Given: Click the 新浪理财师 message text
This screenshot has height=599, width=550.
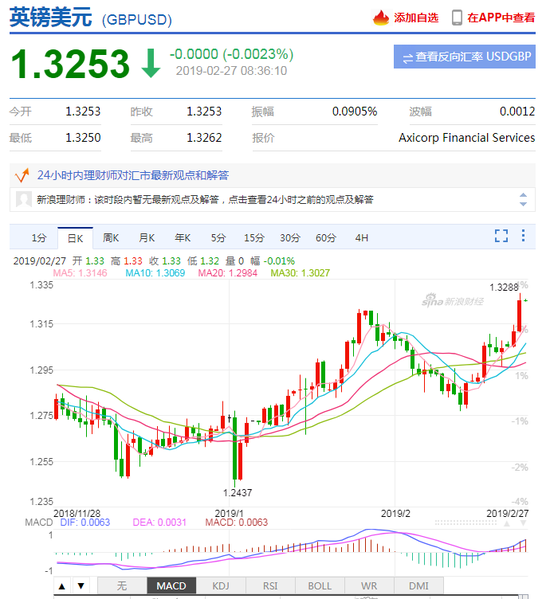Looking at the screenshot, I should point(205,199).
